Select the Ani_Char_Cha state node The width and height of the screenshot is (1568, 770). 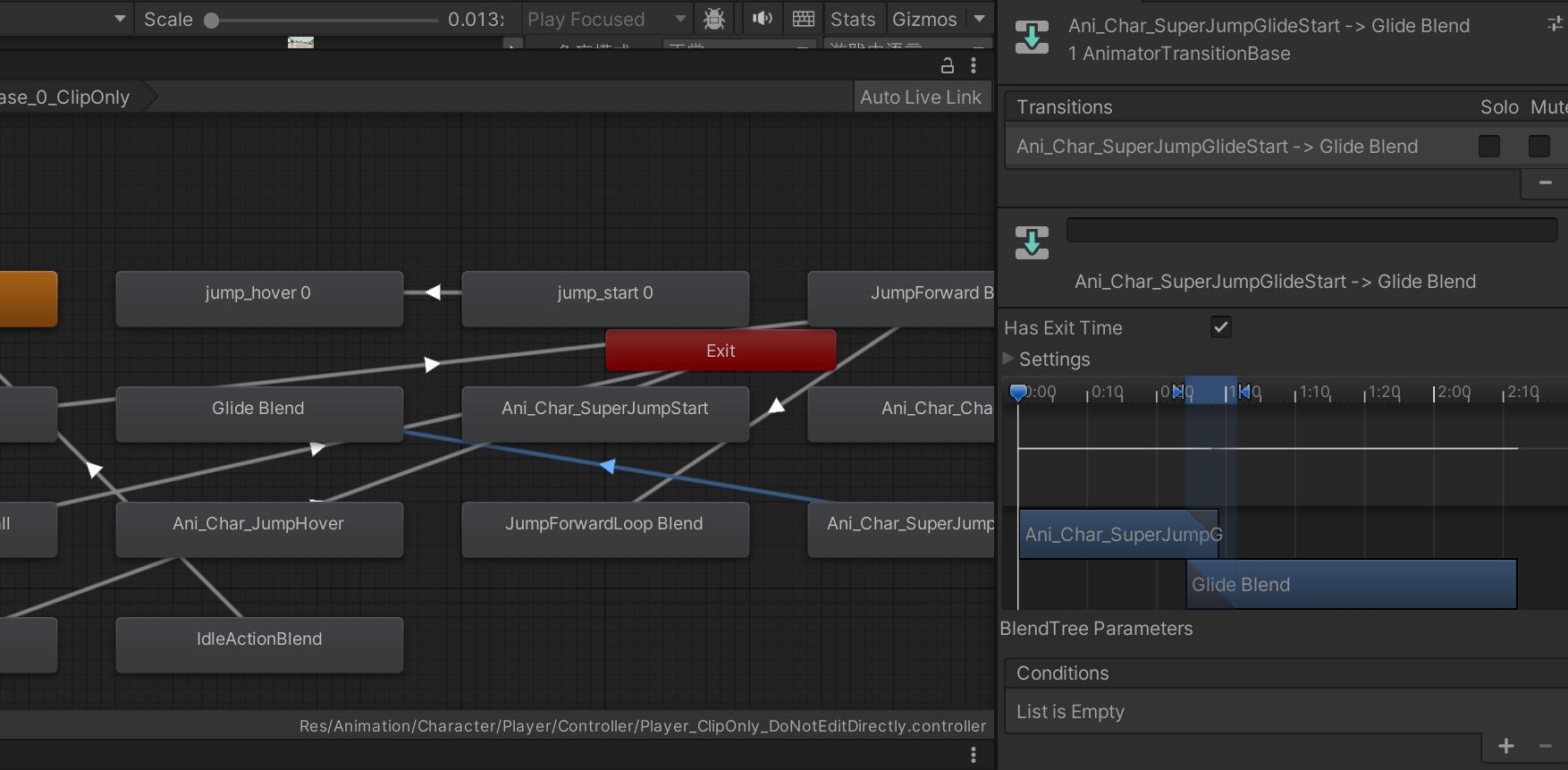point(901,414)
